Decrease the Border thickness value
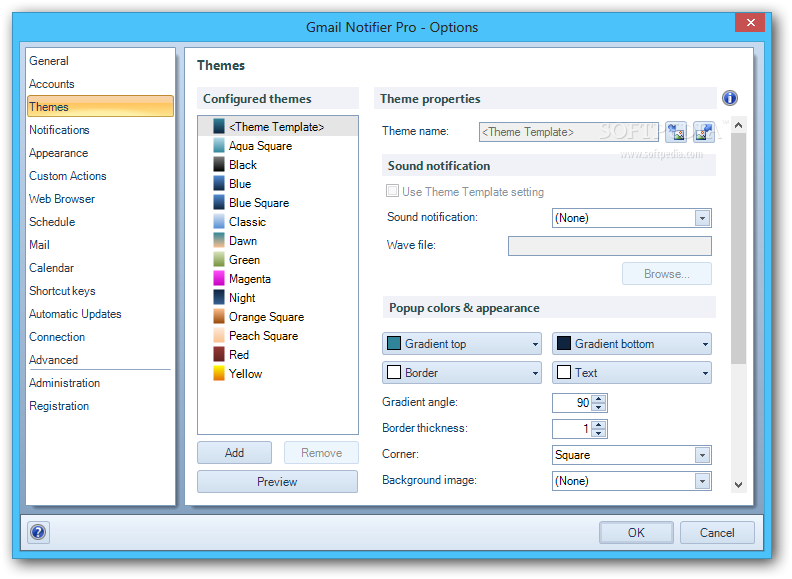The image size is (792, 579). pyautogui.click(x=599, y=433)
